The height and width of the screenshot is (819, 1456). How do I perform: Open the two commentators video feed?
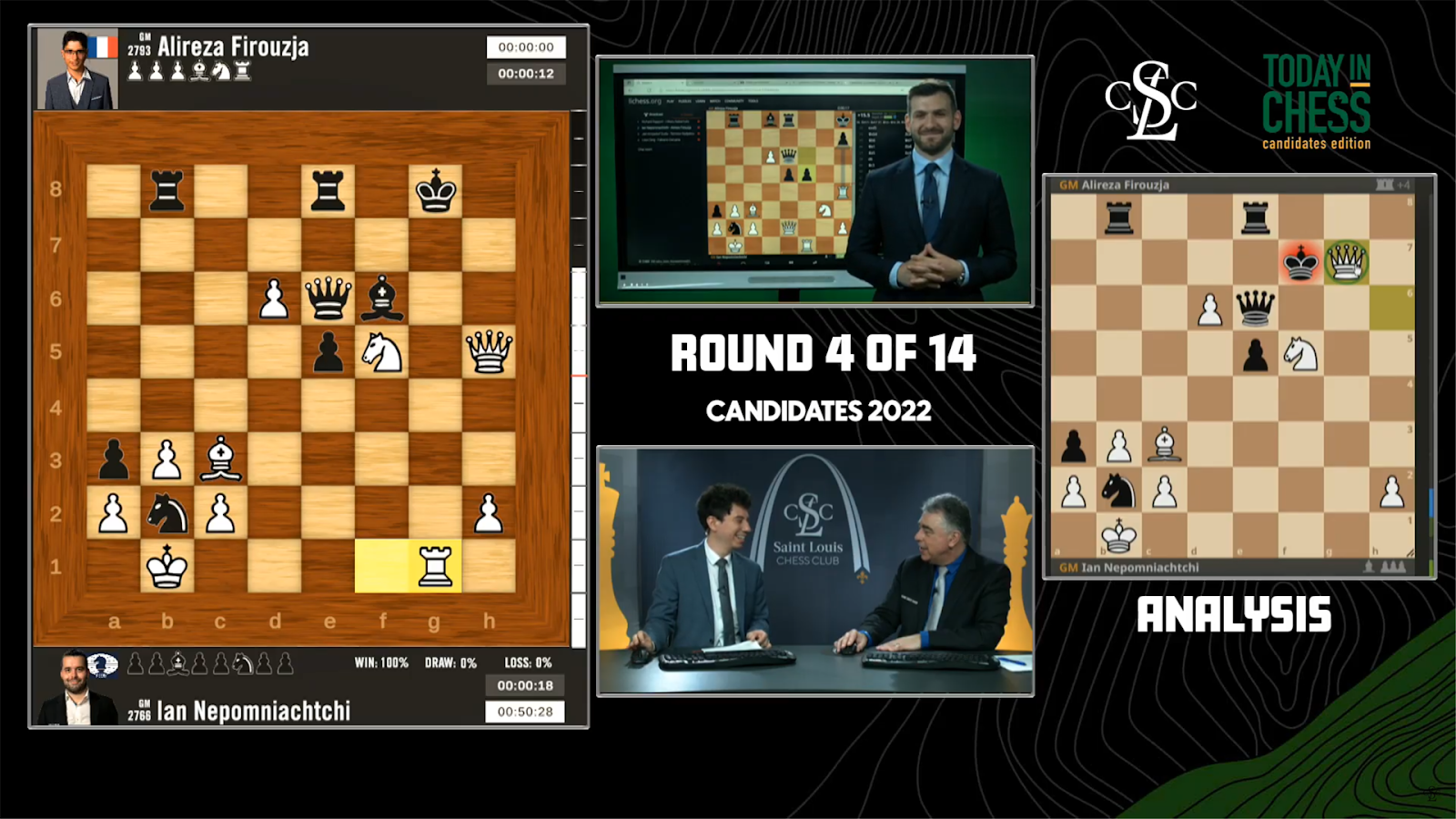click(x=815, y=571)
